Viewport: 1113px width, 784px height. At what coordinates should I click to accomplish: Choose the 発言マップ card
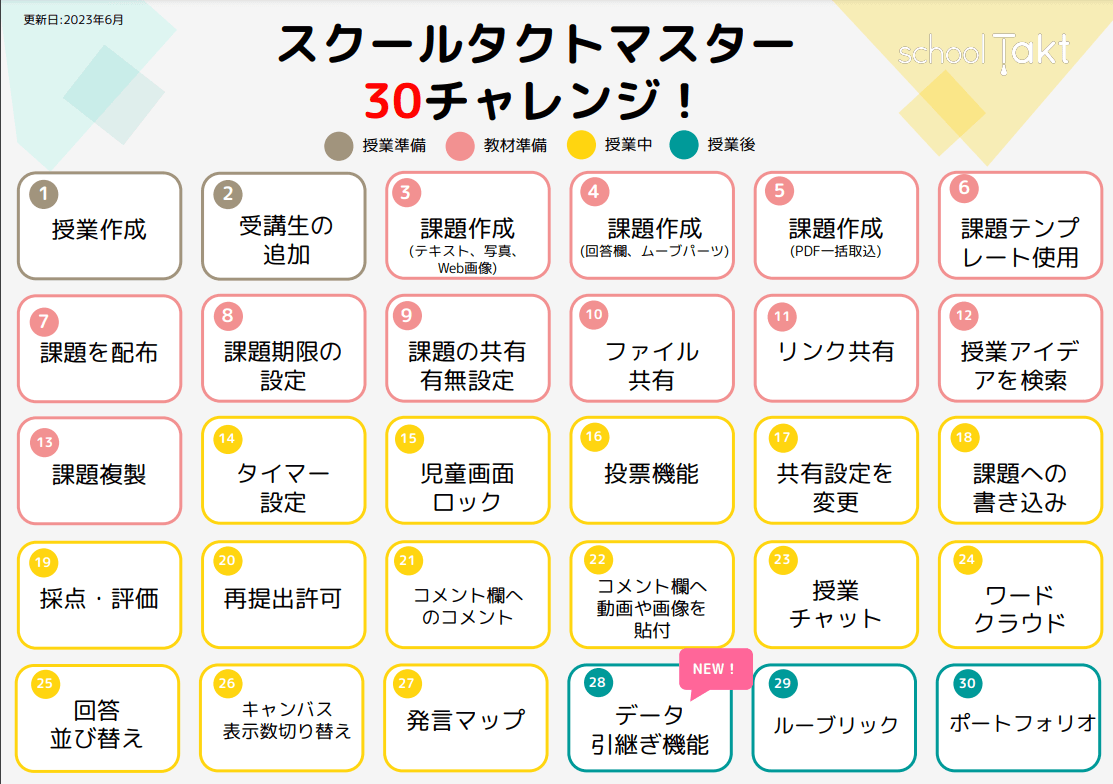click(466, 718)
